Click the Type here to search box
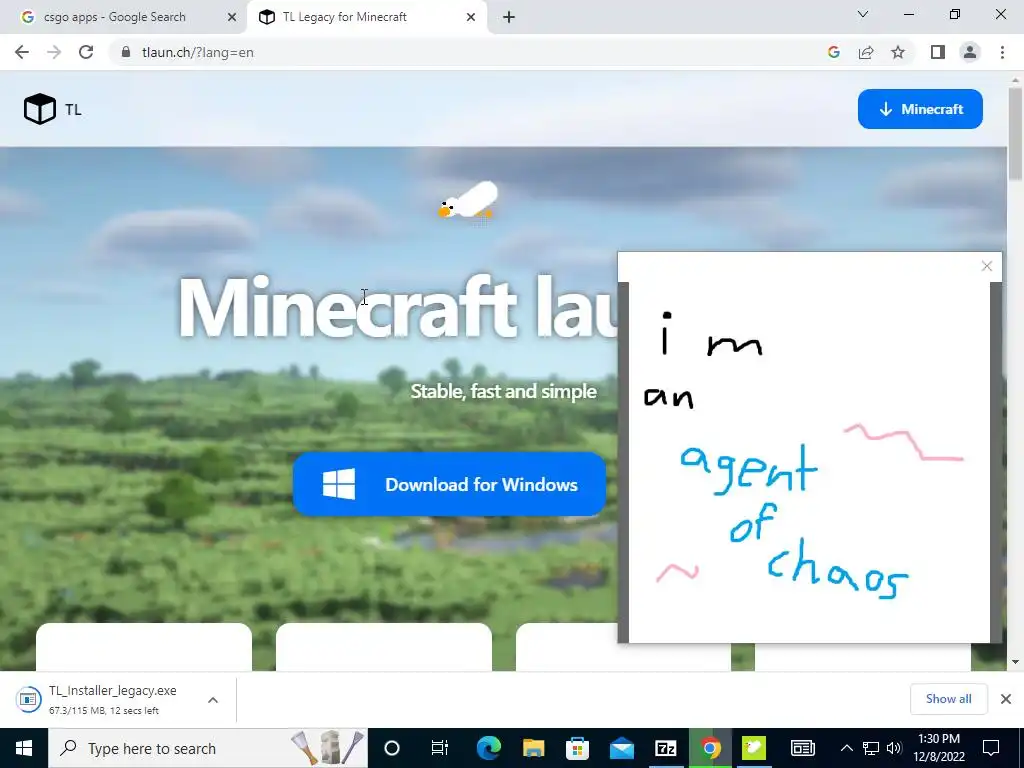This screenshot has height=768, width=1024. pos(208,748)
